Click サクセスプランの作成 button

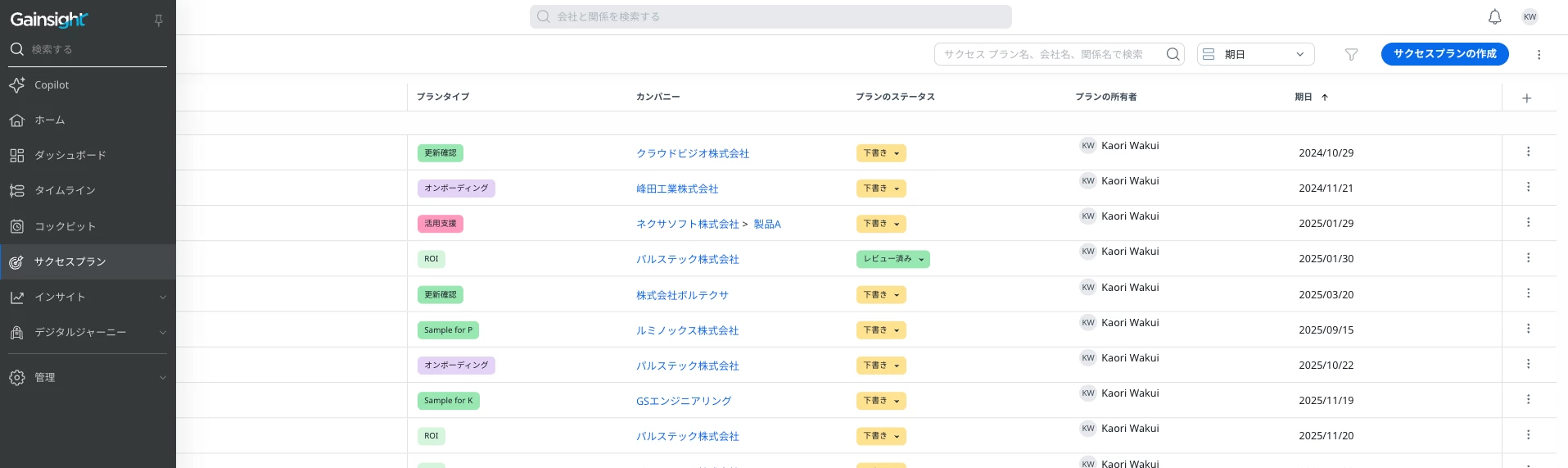point(1444,54)
